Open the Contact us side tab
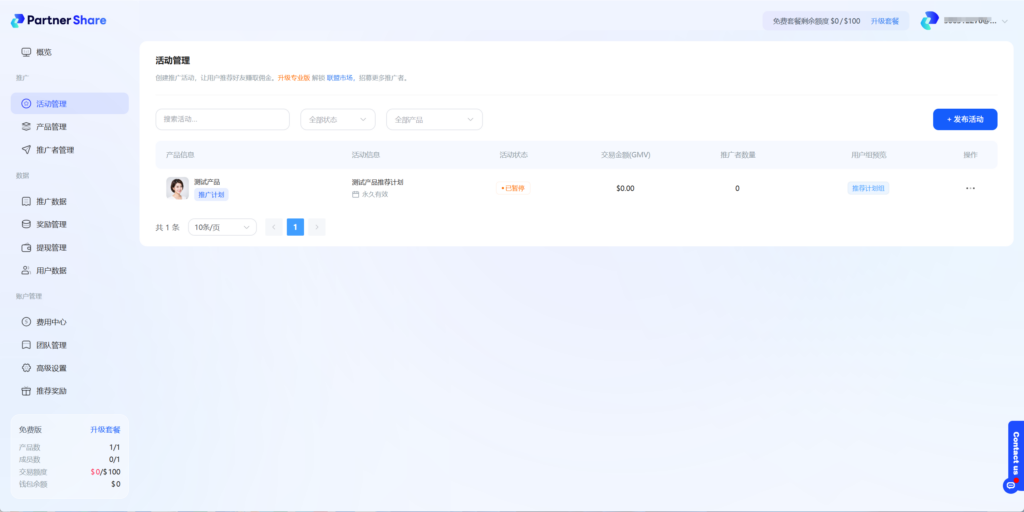Screen dimensions: 1024x512 point(1015,452)
